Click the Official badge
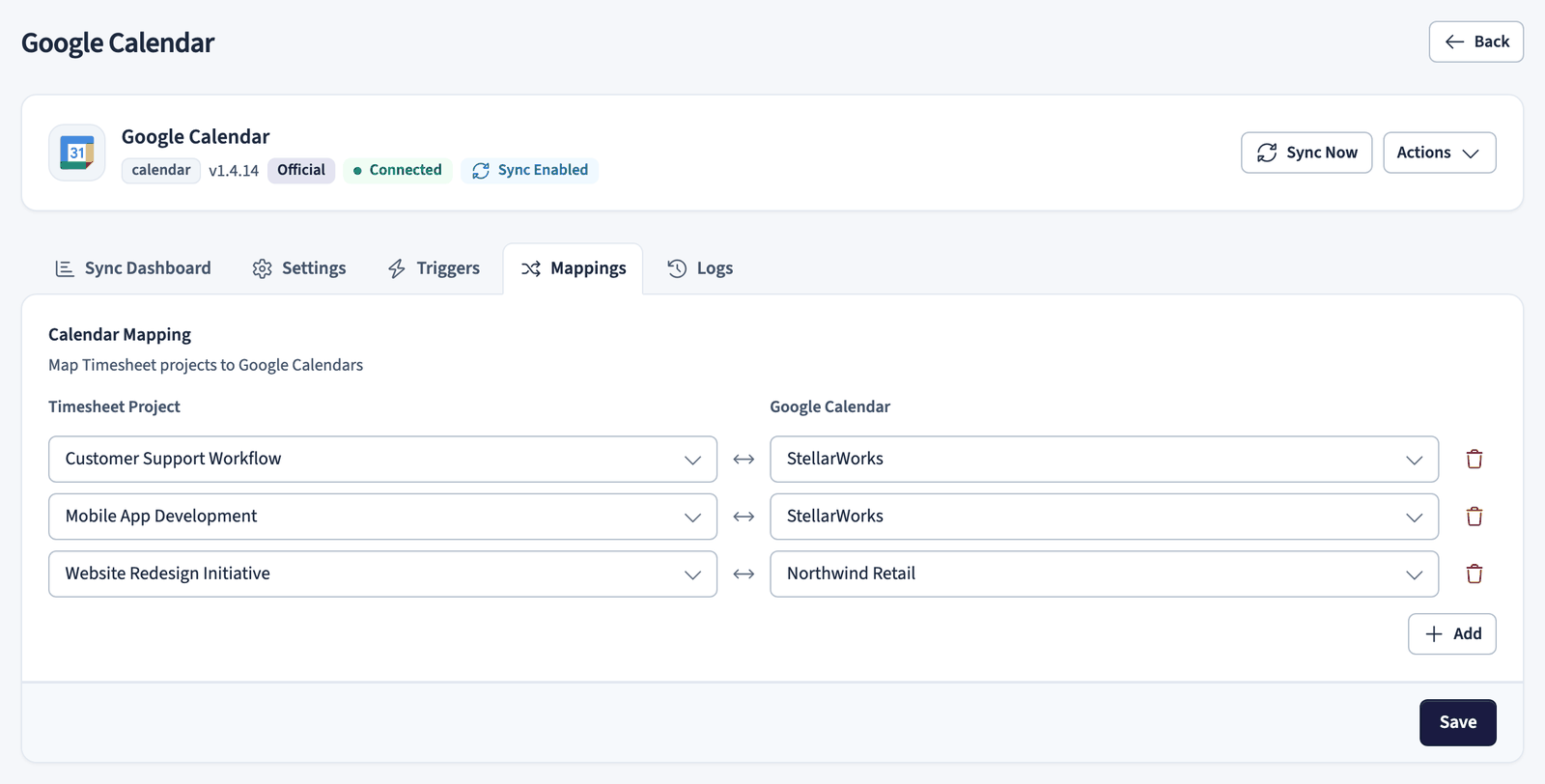Screen dimensions: 1545x784 [301, 170]
